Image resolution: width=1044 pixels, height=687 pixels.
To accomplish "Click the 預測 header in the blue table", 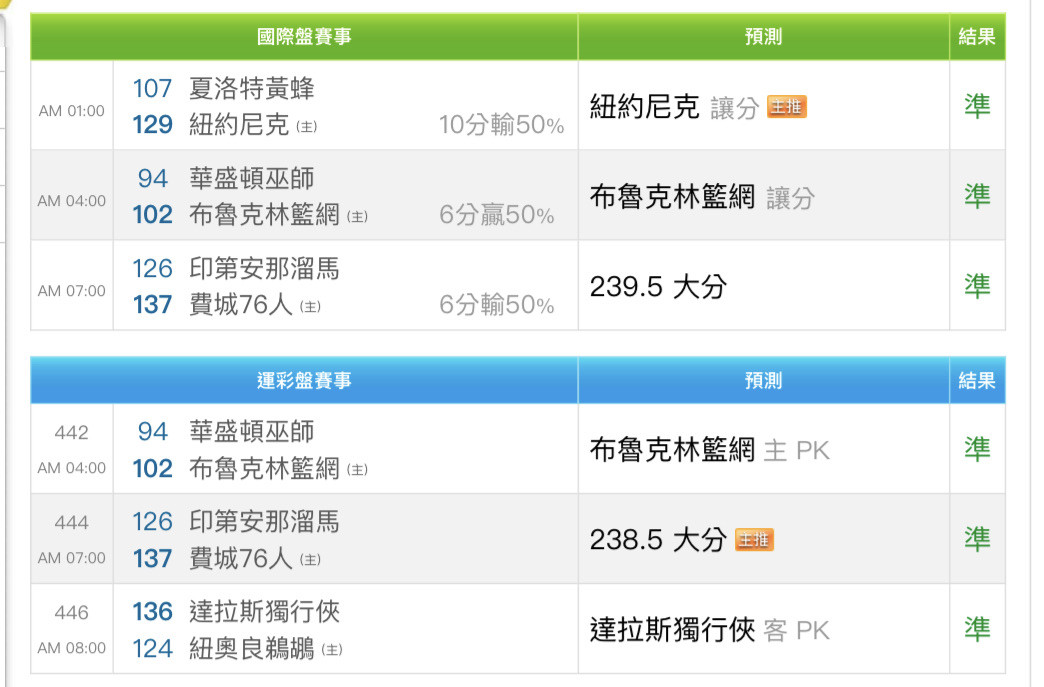I will click(763, 380).
